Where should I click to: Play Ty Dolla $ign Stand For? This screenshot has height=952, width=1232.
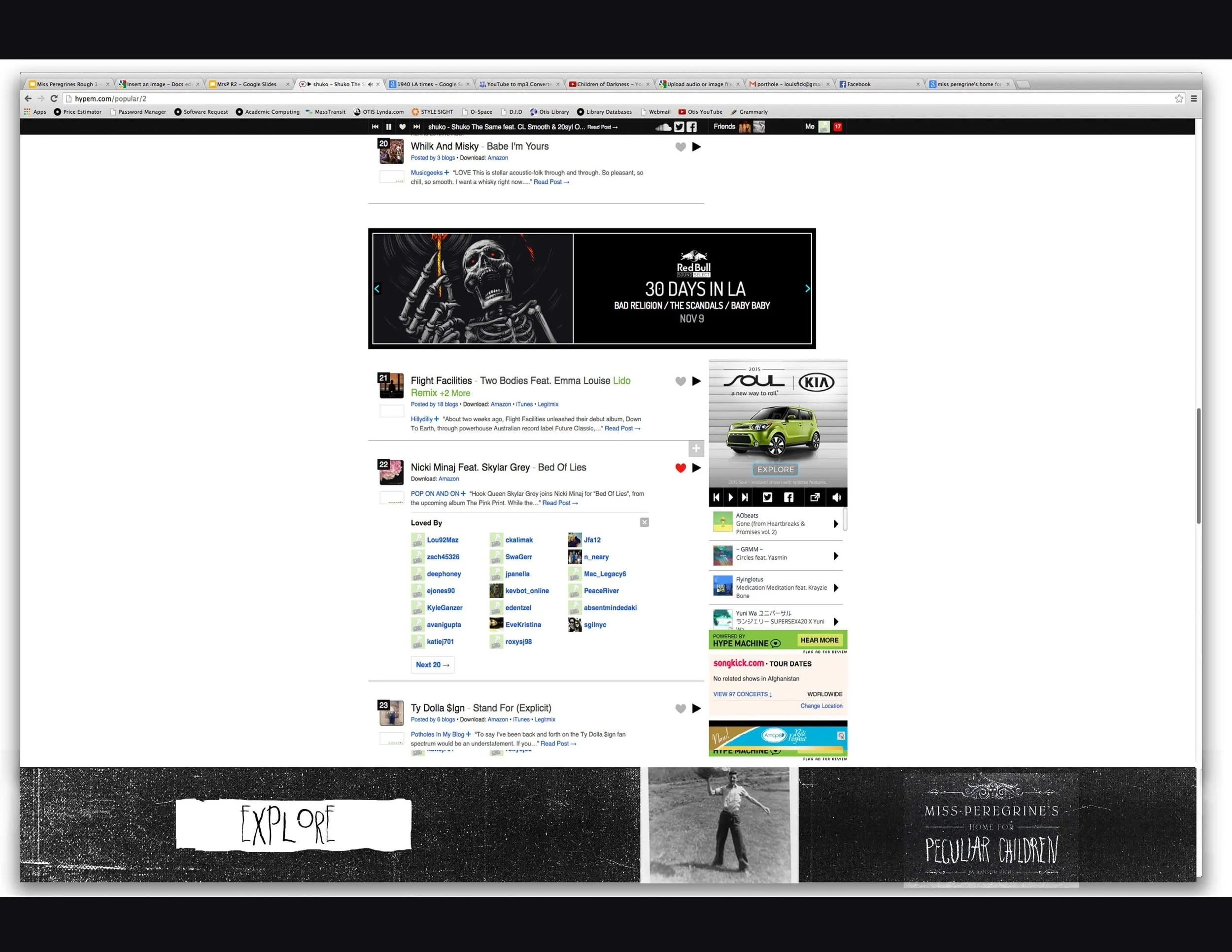pos(697,709)
